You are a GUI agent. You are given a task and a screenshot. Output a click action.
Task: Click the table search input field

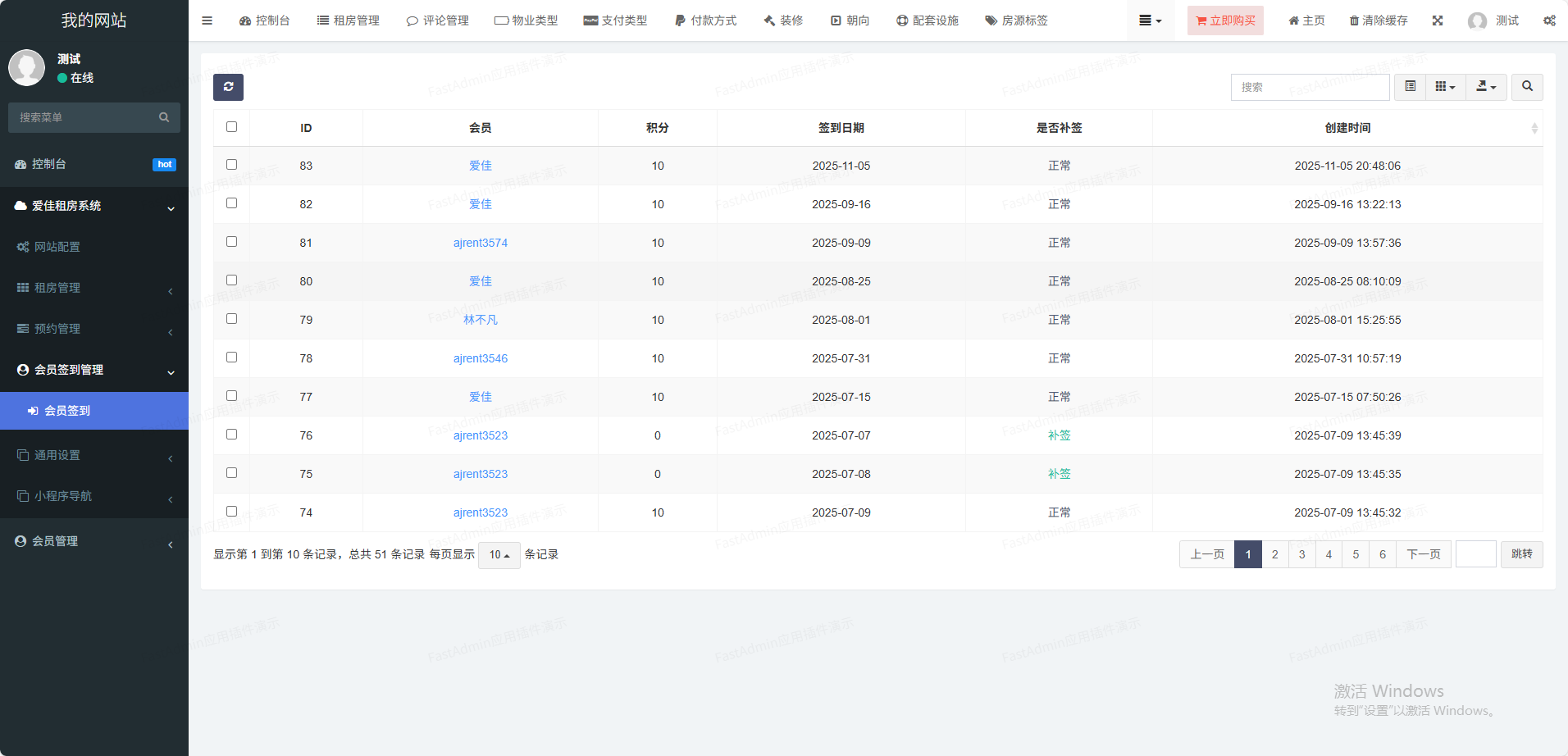pyautogui.click(x=1310, y=87)
